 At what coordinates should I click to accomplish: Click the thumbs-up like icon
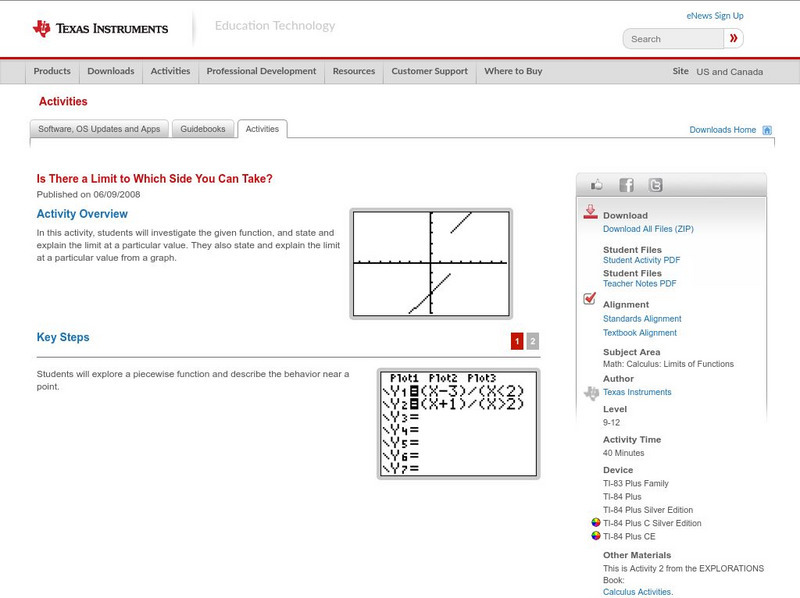[x=596, y=185]
